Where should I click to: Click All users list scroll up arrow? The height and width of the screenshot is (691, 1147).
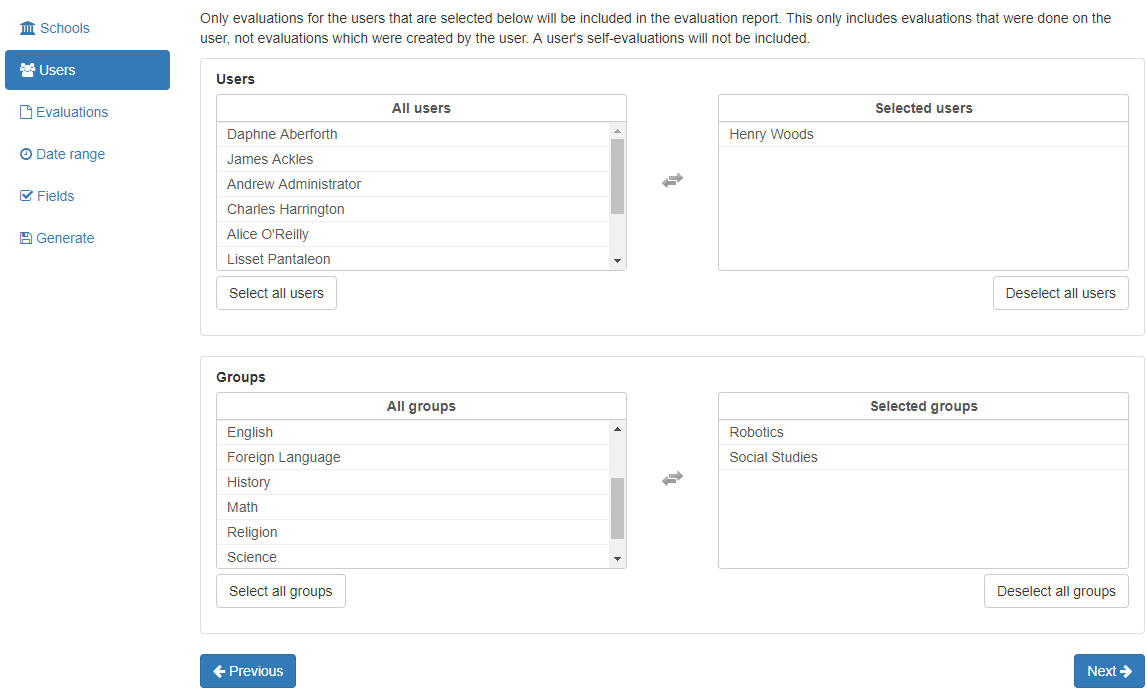pyautogui.click(x=617, y=131)
